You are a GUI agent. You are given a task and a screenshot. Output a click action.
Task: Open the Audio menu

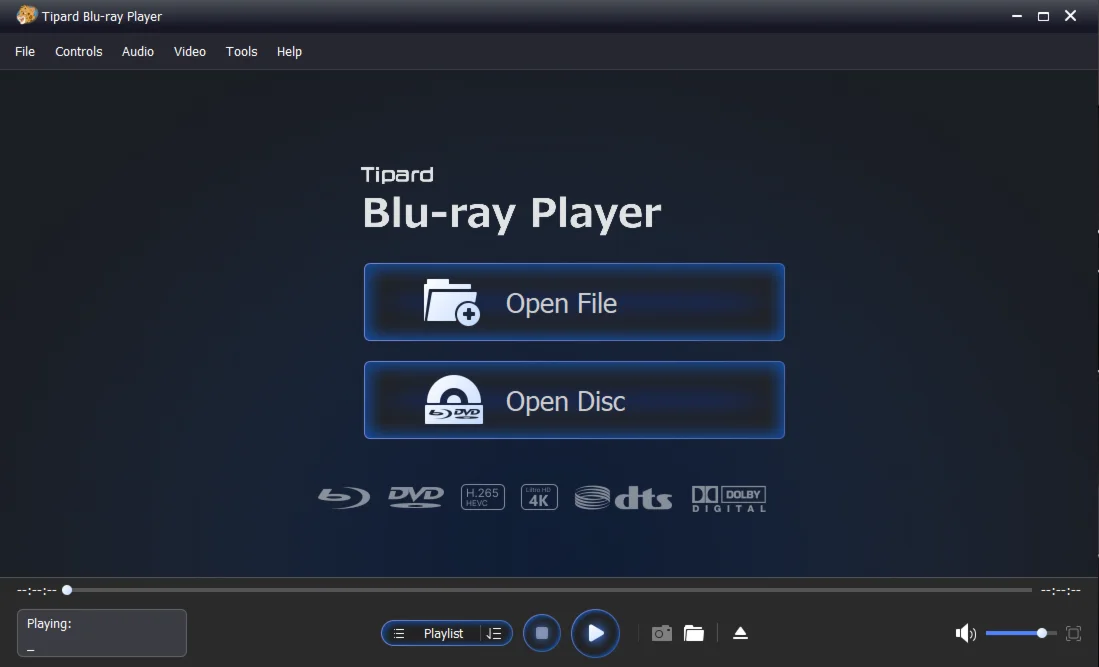[137, 52]
